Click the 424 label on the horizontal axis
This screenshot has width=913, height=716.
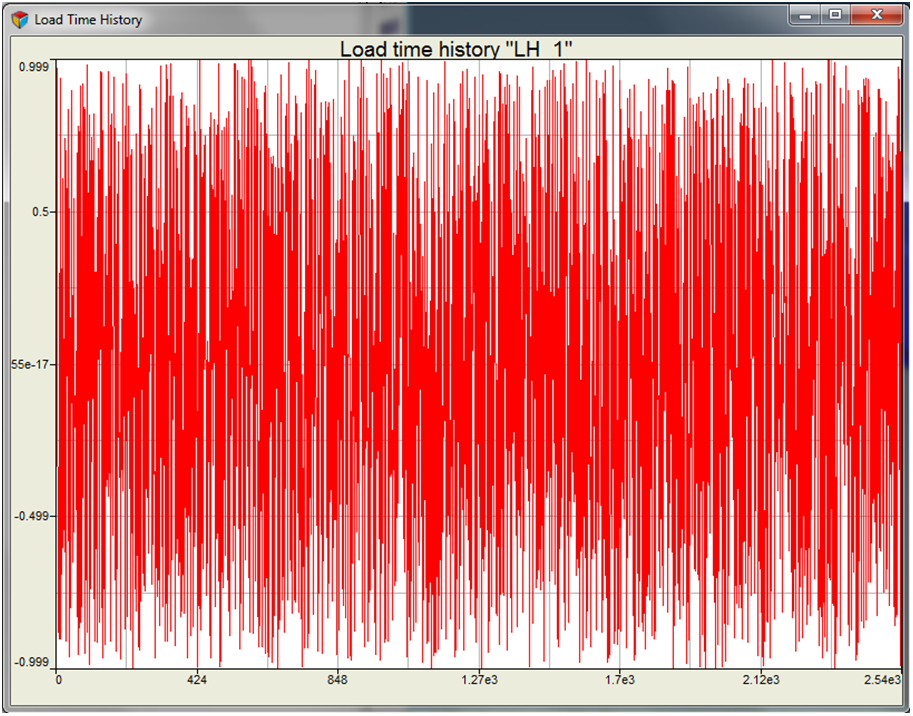pyautogui.click(x=198, y=681)
